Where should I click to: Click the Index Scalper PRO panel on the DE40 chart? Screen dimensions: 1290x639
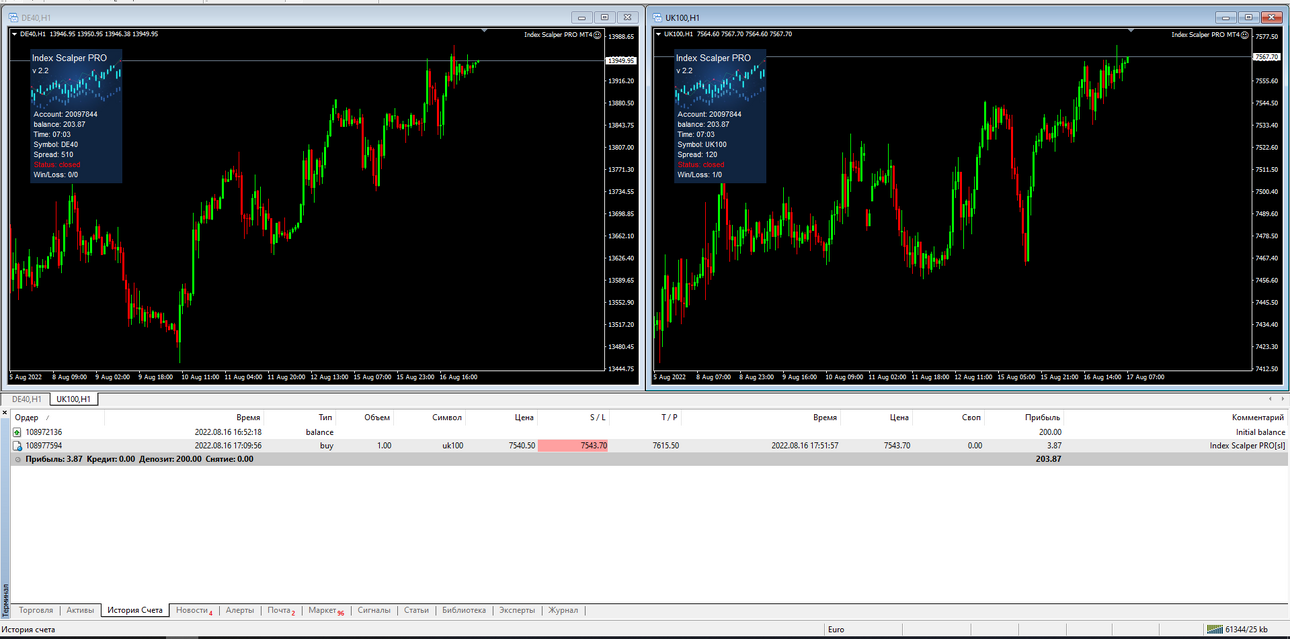tap(76, 116)
